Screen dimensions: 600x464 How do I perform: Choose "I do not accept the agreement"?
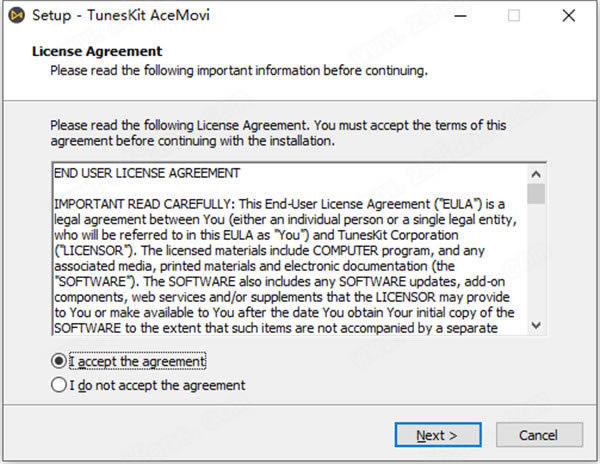(x=59, y=385)
